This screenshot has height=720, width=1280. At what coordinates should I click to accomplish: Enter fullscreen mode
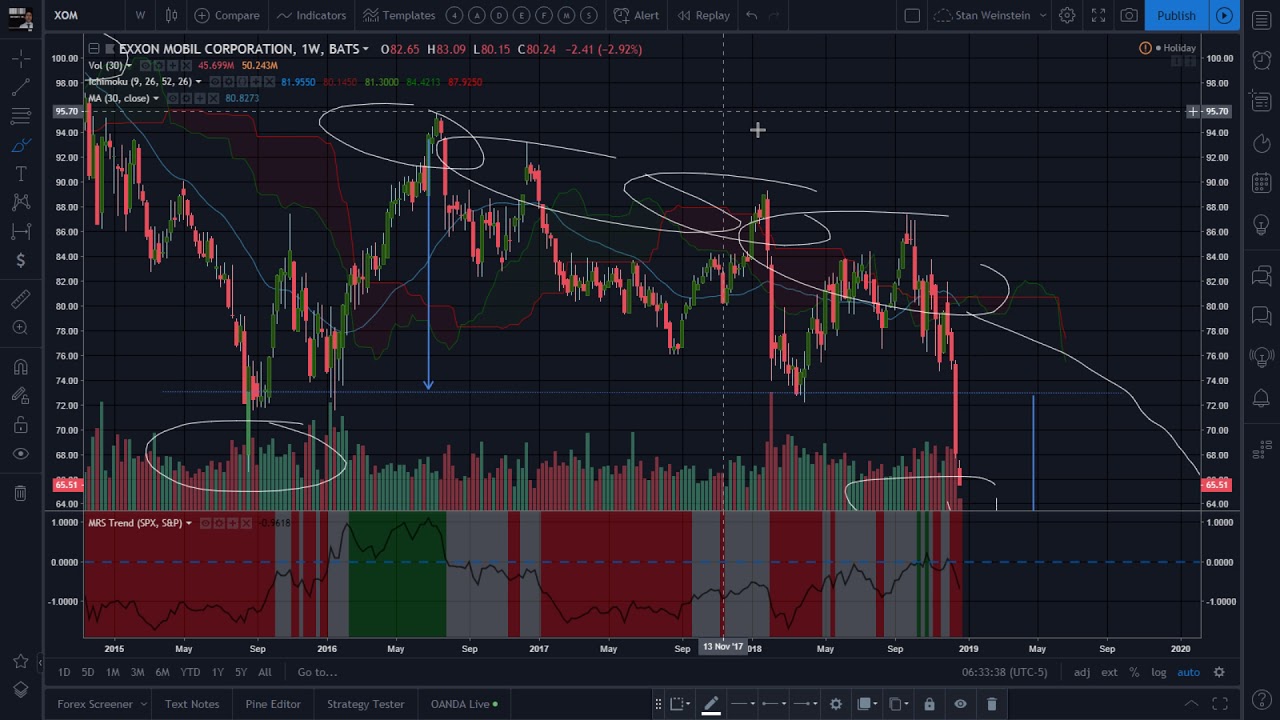[x=1098, y=15]
